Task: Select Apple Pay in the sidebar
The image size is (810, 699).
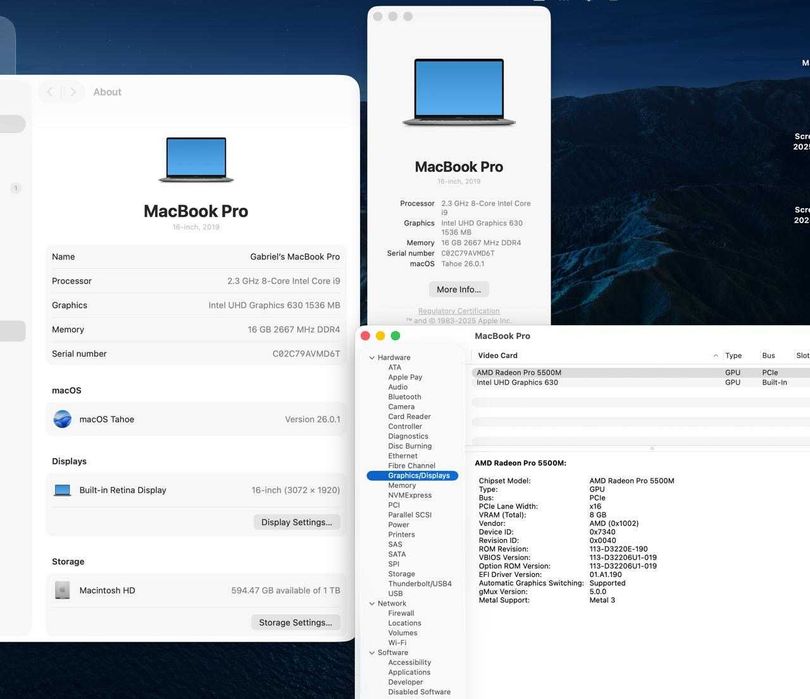Action: click(405, 377)
